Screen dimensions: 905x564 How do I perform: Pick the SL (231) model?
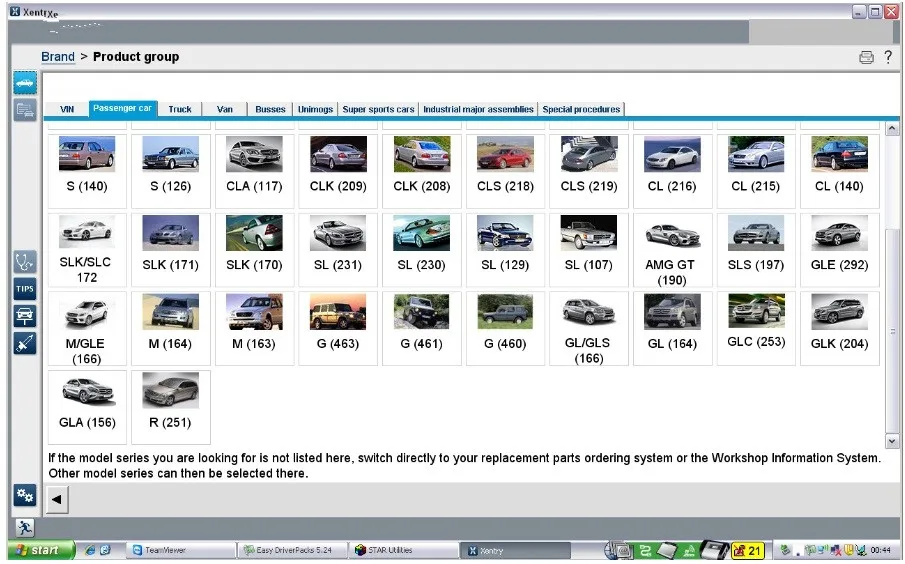[338, 250]
